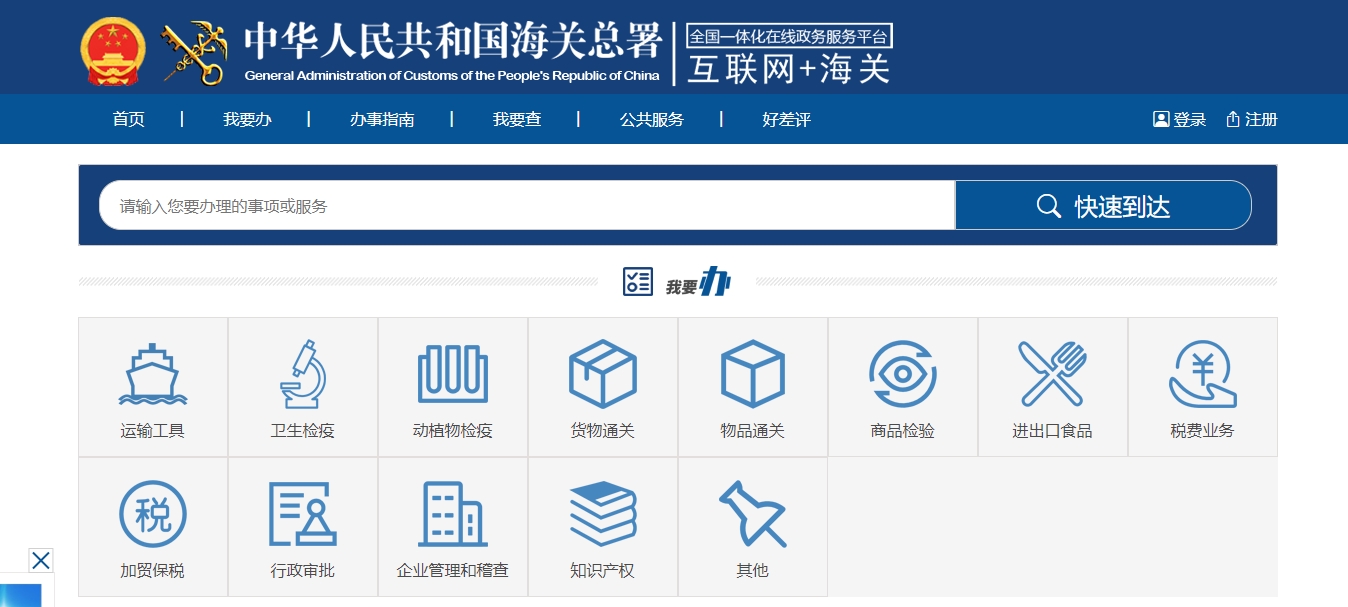This screenshot has width=1348, height=607.
Task: Open 动植物检疫 test tubes icon
Action: pos(453,375)
